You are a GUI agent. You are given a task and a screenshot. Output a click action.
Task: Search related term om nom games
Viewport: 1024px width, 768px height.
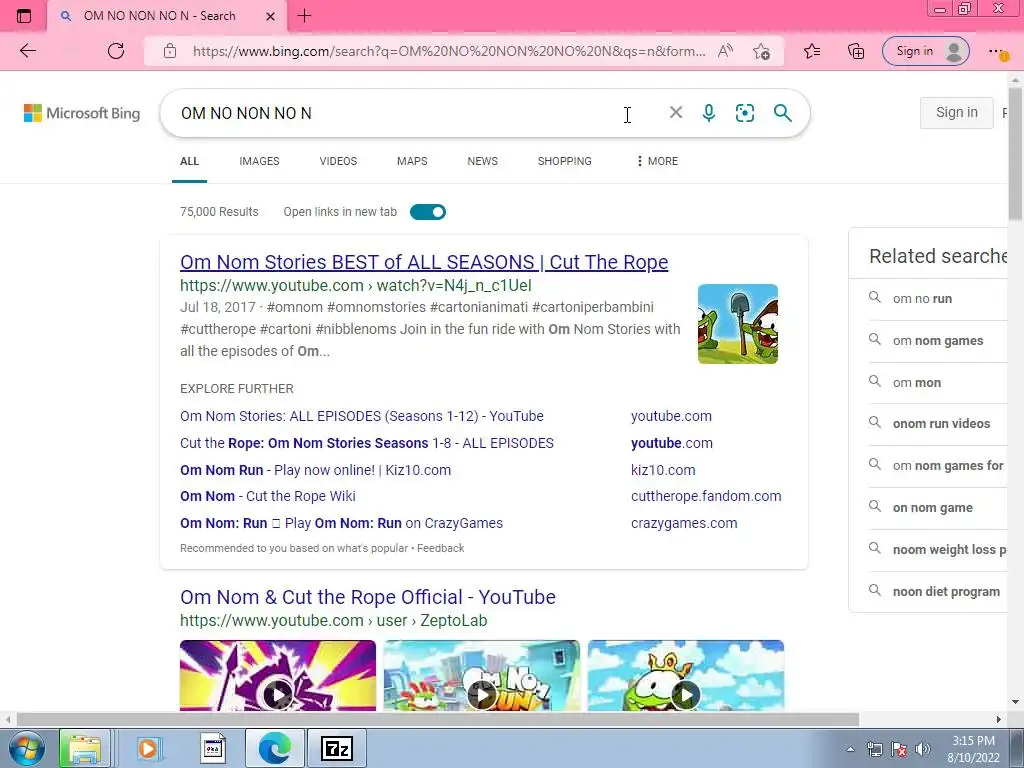click(938, 340)
